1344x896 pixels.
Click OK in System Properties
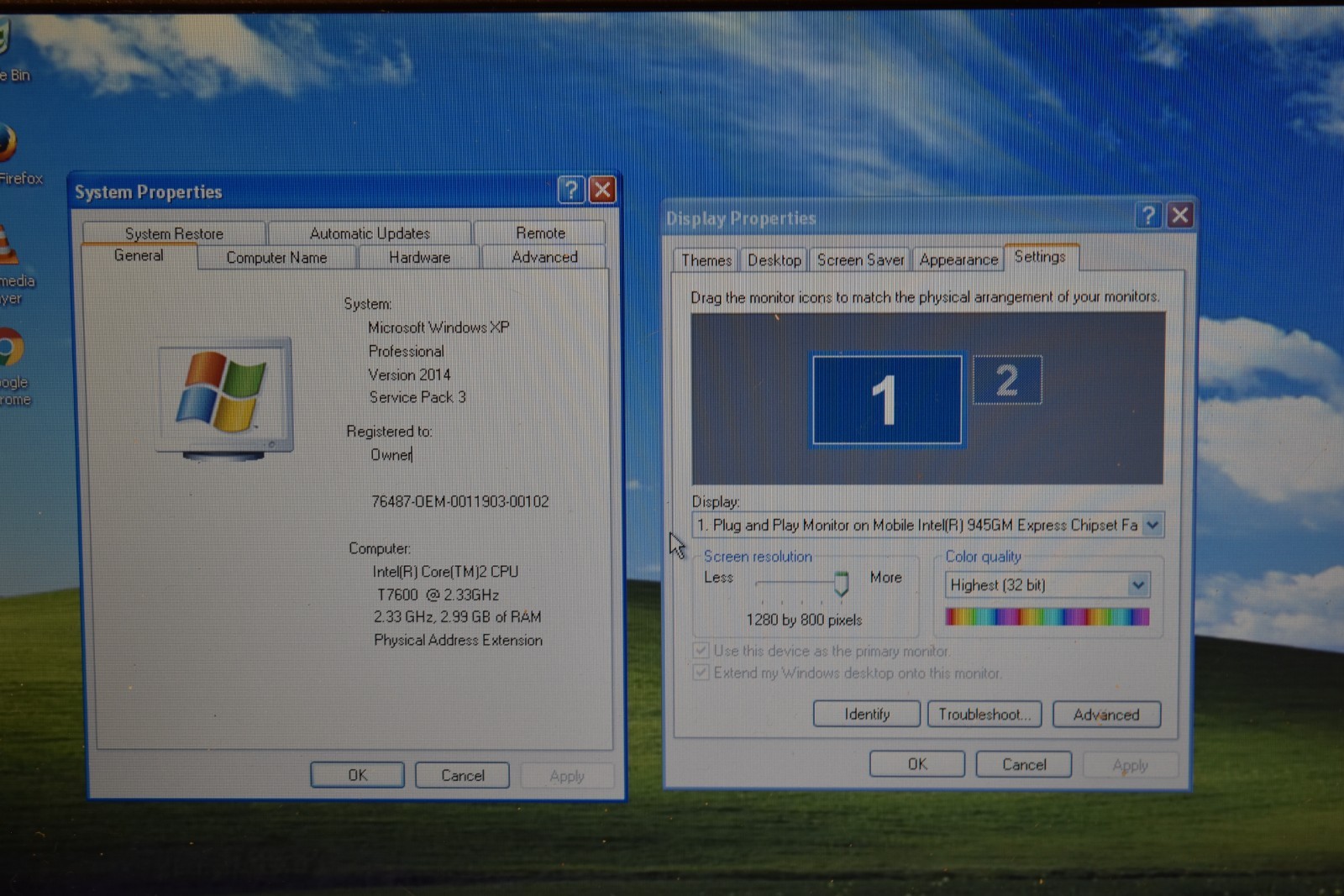pos(357,775)
